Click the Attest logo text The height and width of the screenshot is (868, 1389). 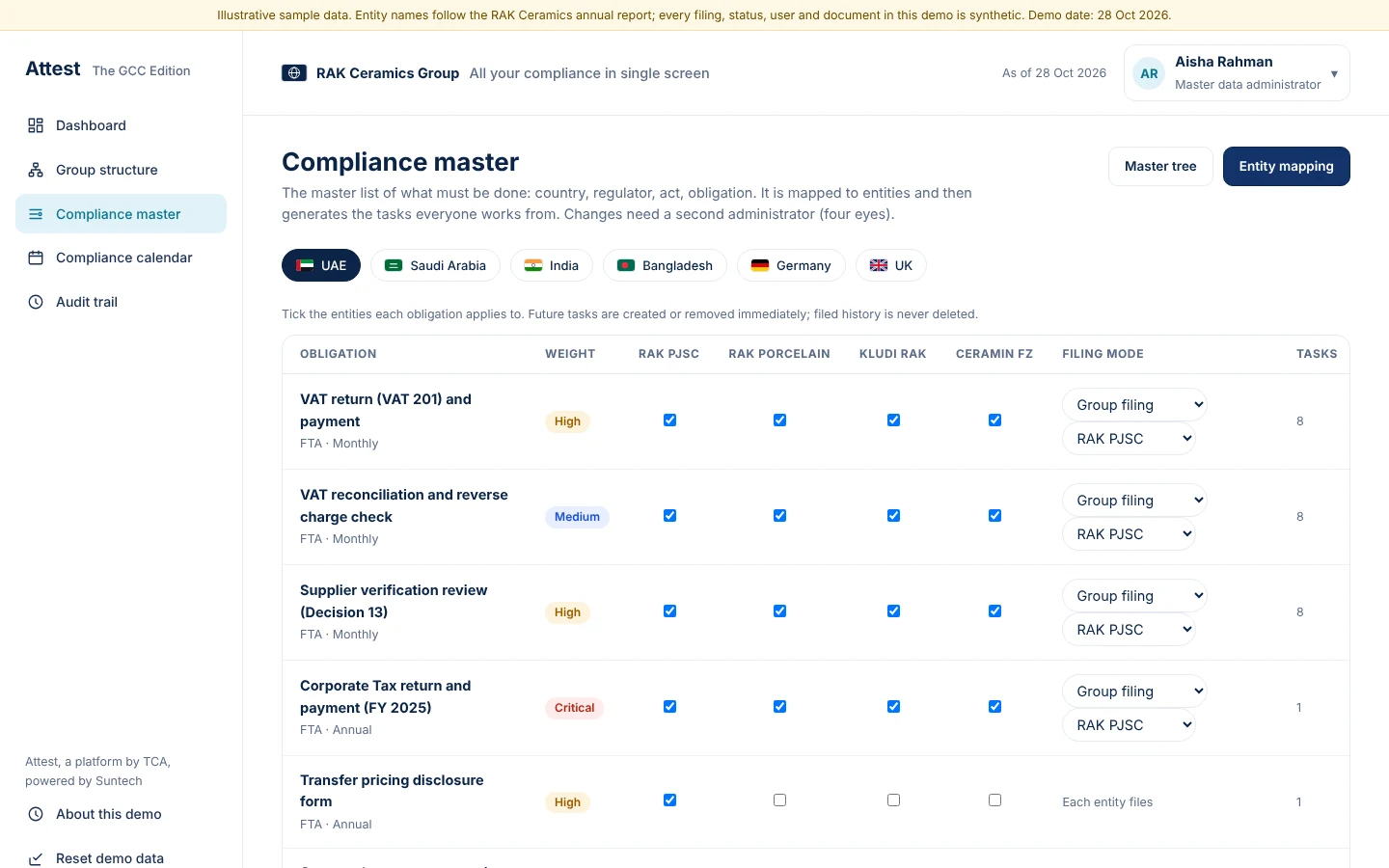[x=53, y=68]
